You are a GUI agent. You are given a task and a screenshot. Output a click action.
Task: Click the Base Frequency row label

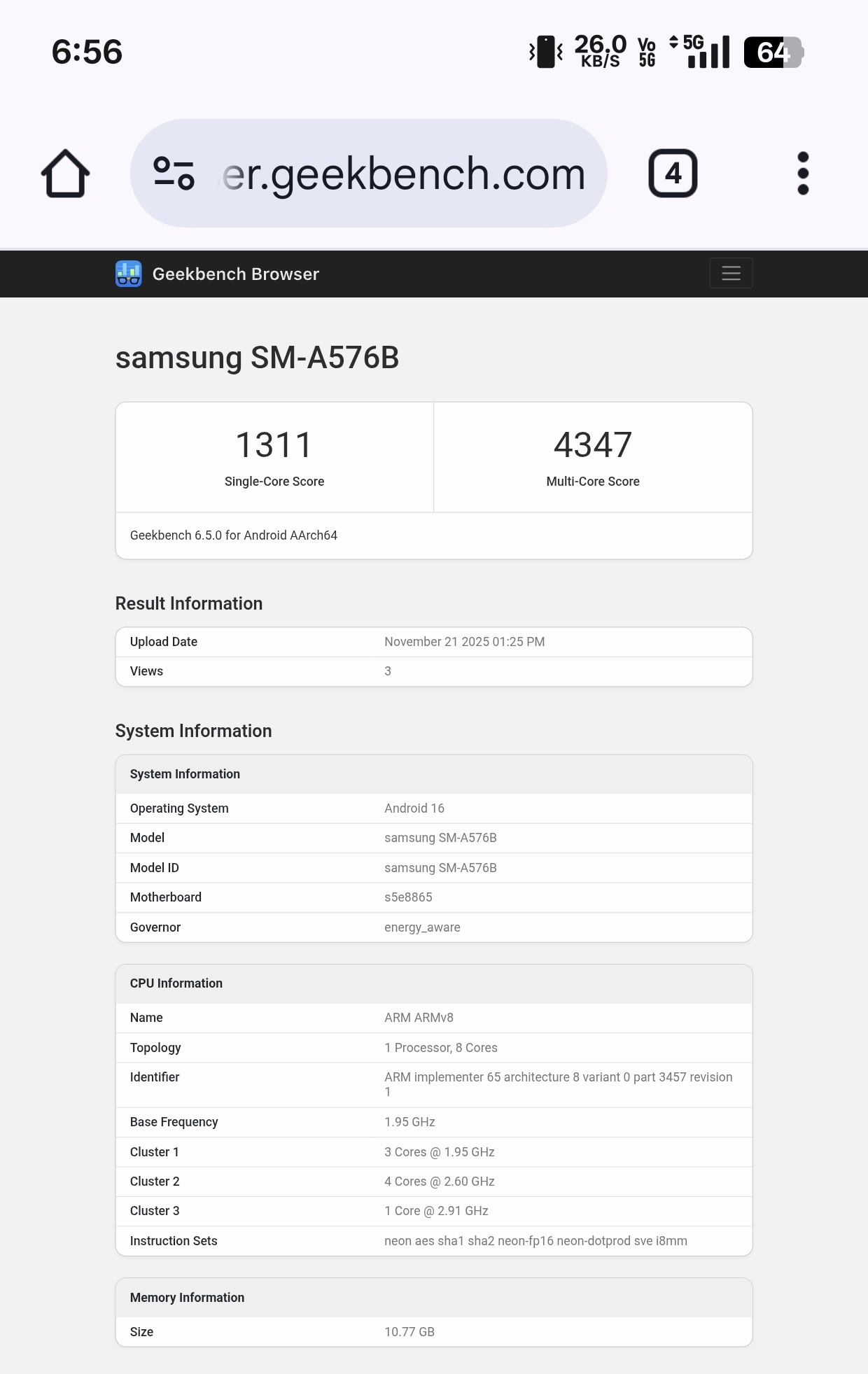click(x=174, y=1122)
